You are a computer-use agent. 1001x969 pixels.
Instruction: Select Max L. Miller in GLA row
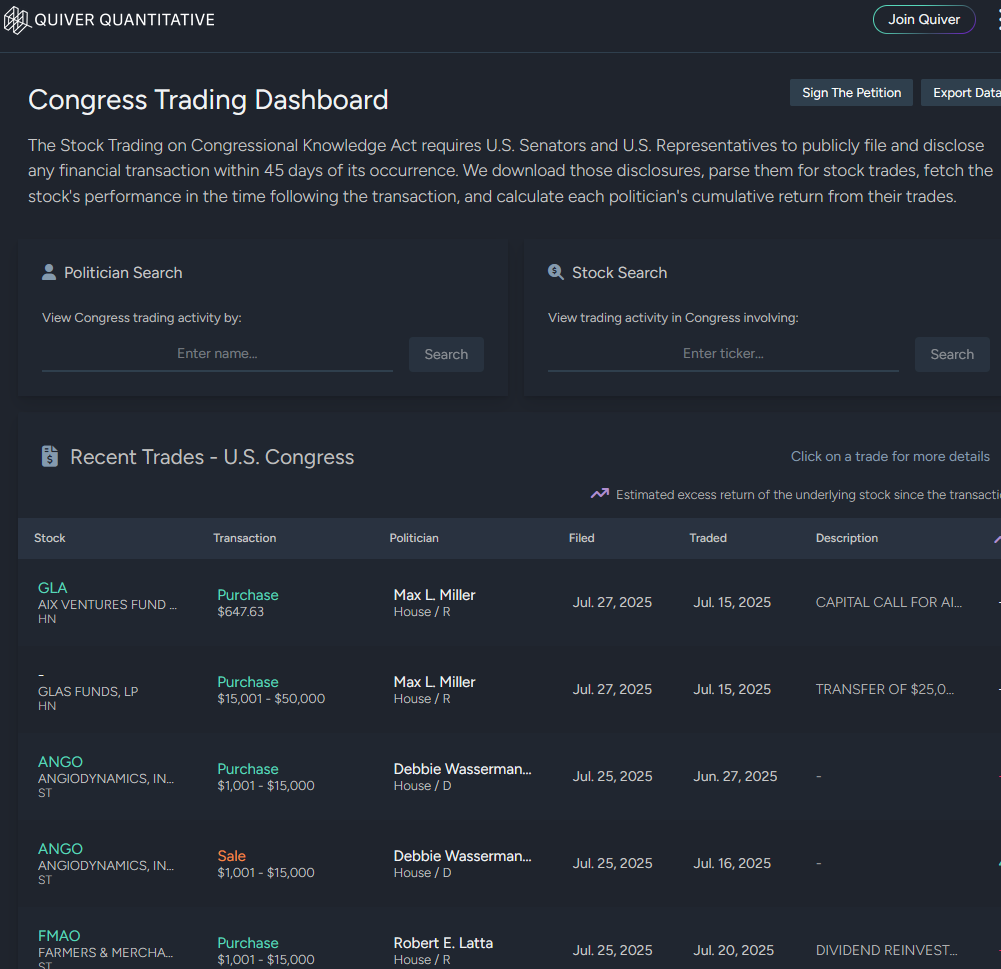(434, 595)
